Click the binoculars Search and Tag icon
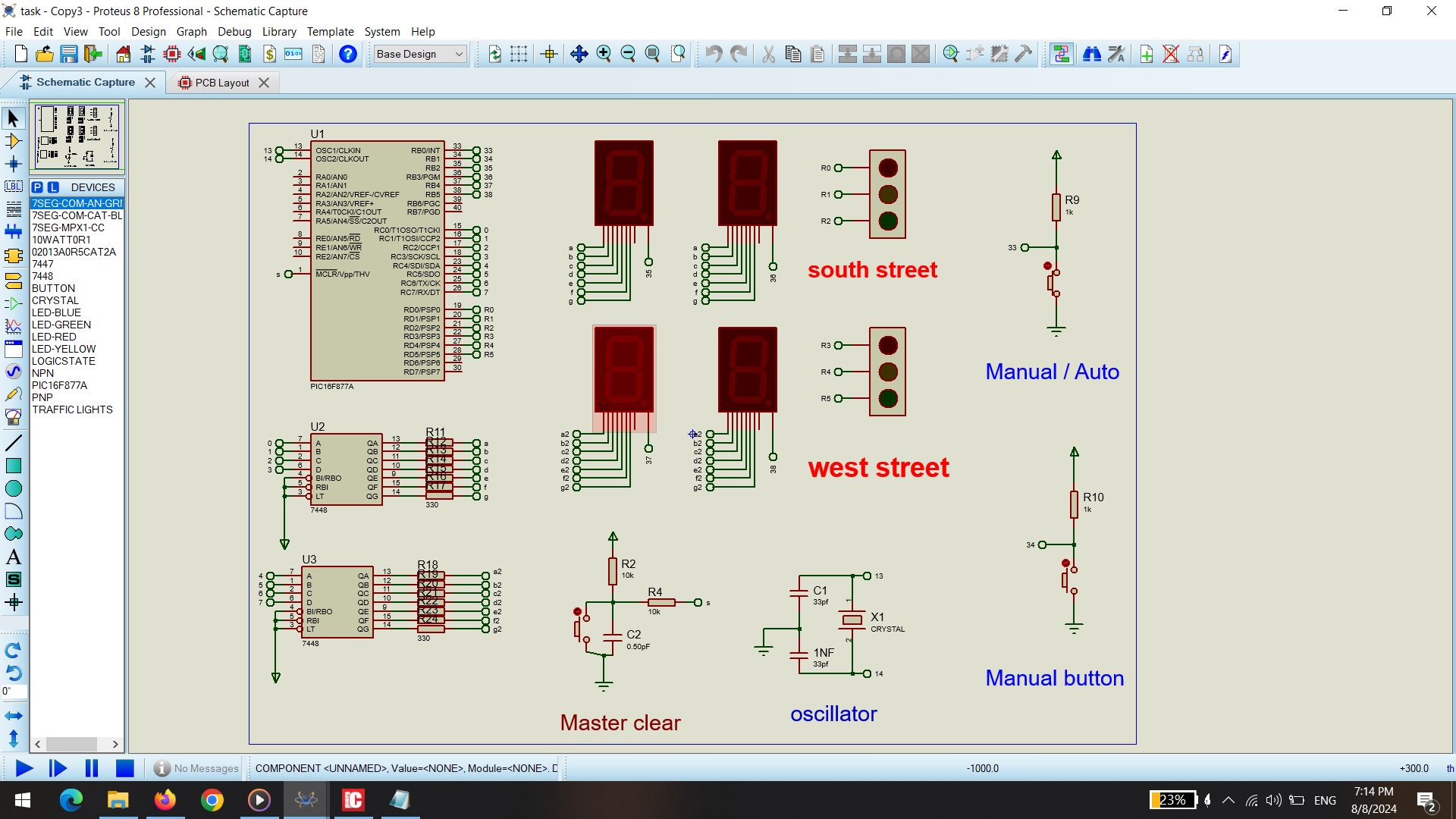The height and width of the screenshot is (819, 1456). click(1091, 54)
